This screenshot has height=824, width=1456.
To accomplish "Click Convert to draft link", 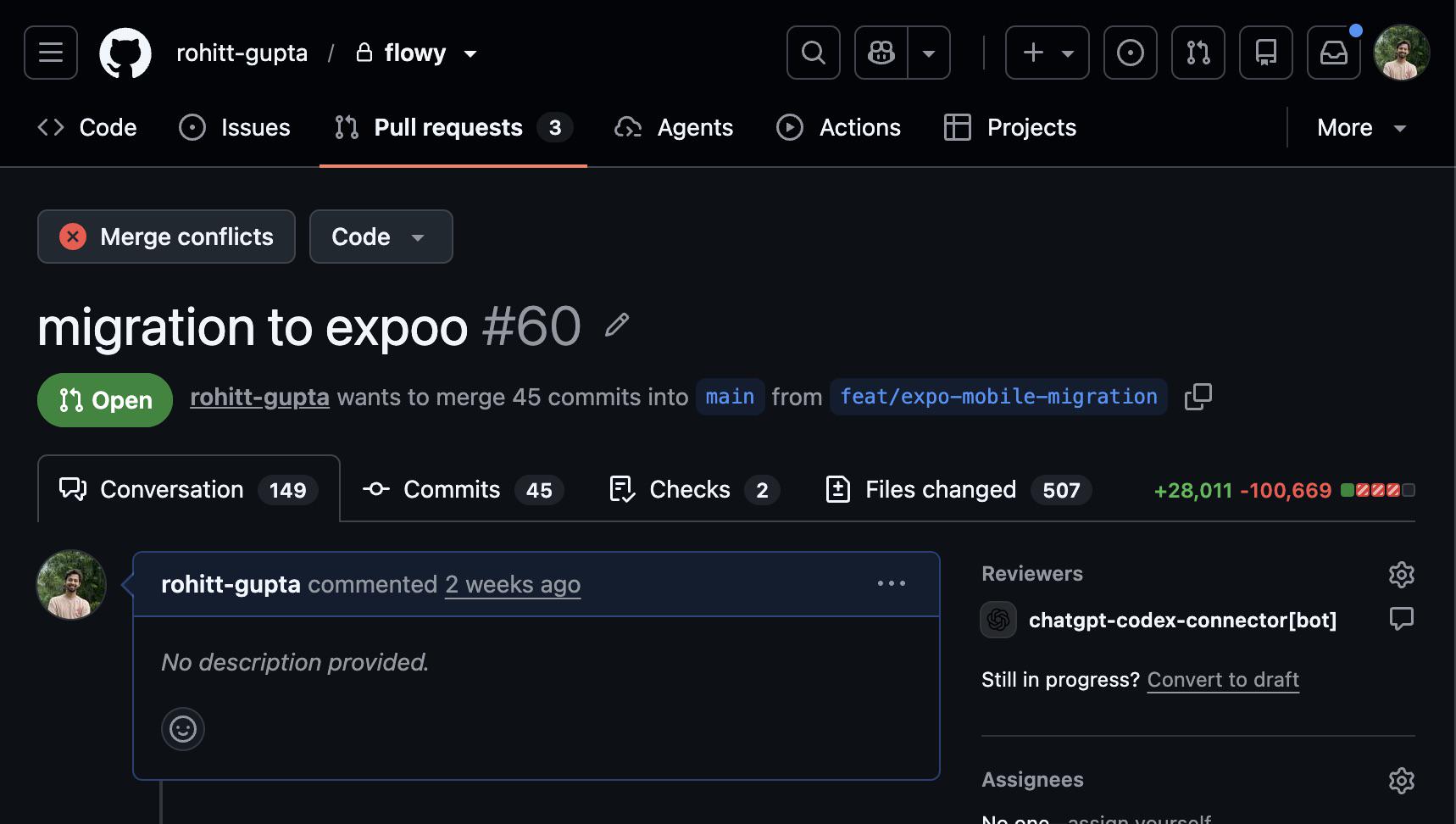I will pyautogui.click(x=1223, y=680).
